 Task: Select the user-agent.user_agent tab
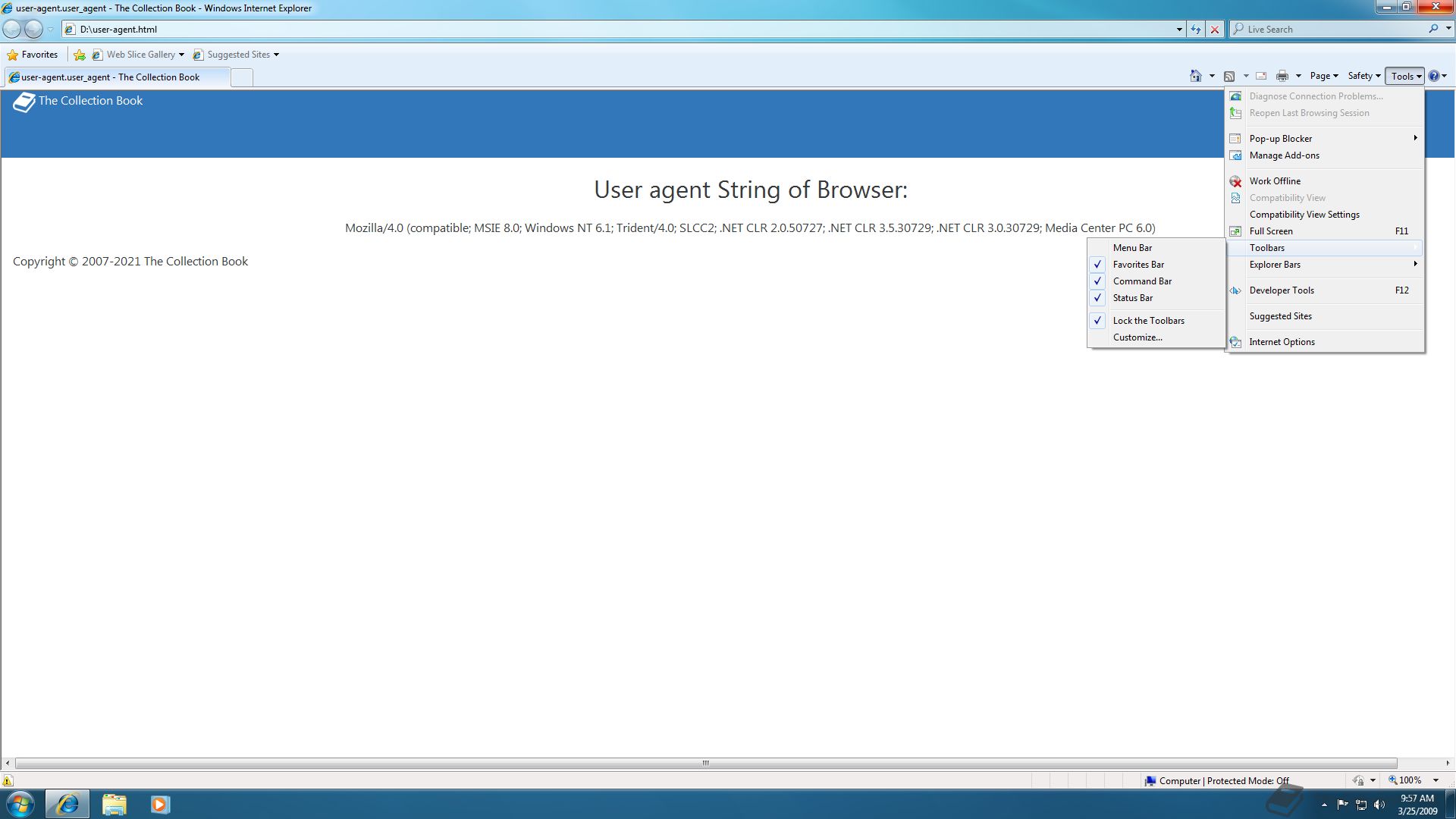tap(117, 77)
